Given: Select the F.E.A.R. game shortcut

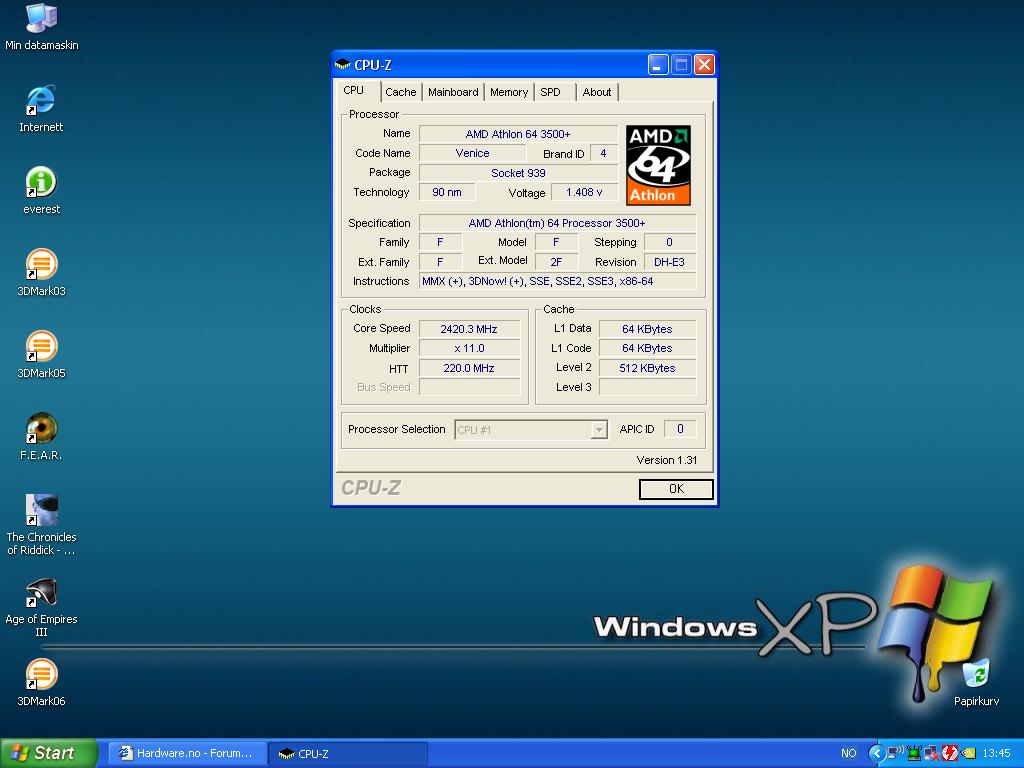Looking at the screenshot, I should 41,437.
